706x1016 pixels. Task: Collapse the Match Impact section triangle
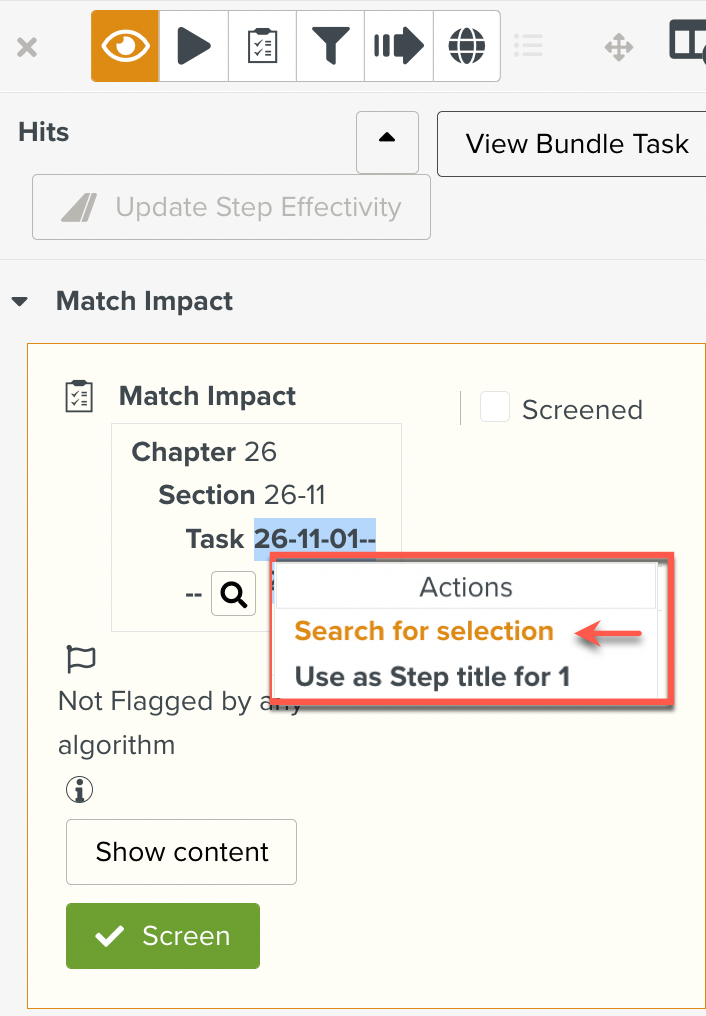[x=21, y=300]
